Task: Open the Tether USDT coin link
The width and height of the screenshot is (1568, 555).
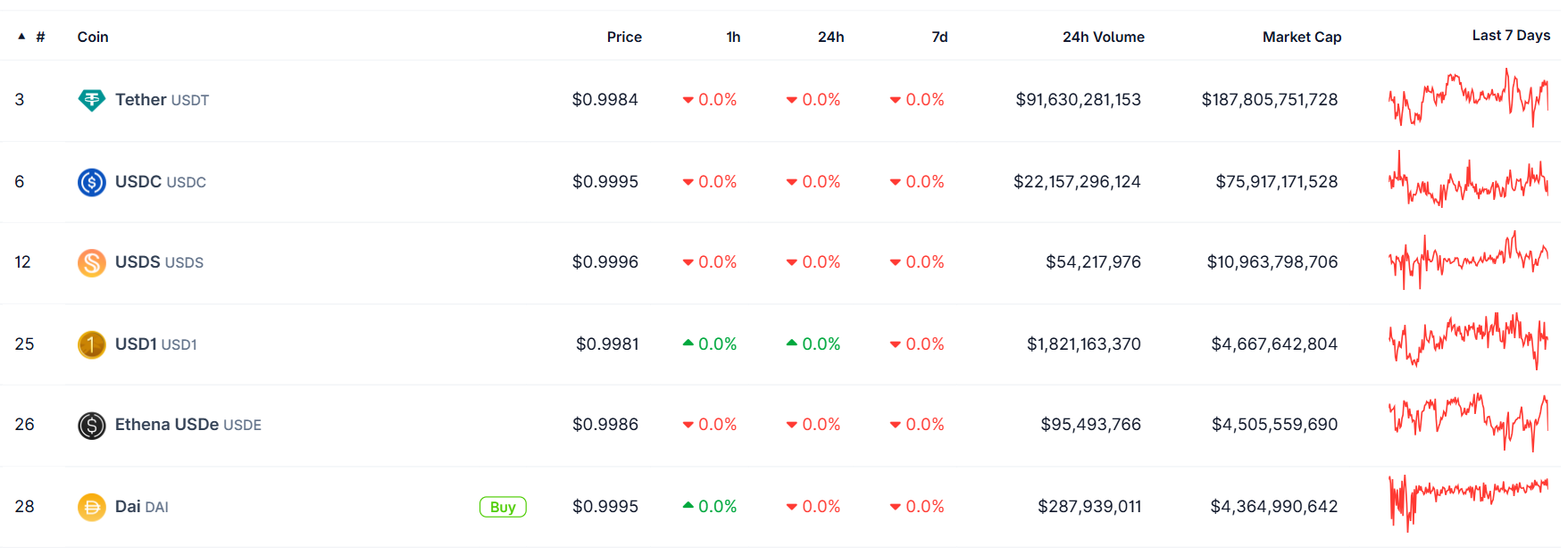Action: [x=162, y=100]
